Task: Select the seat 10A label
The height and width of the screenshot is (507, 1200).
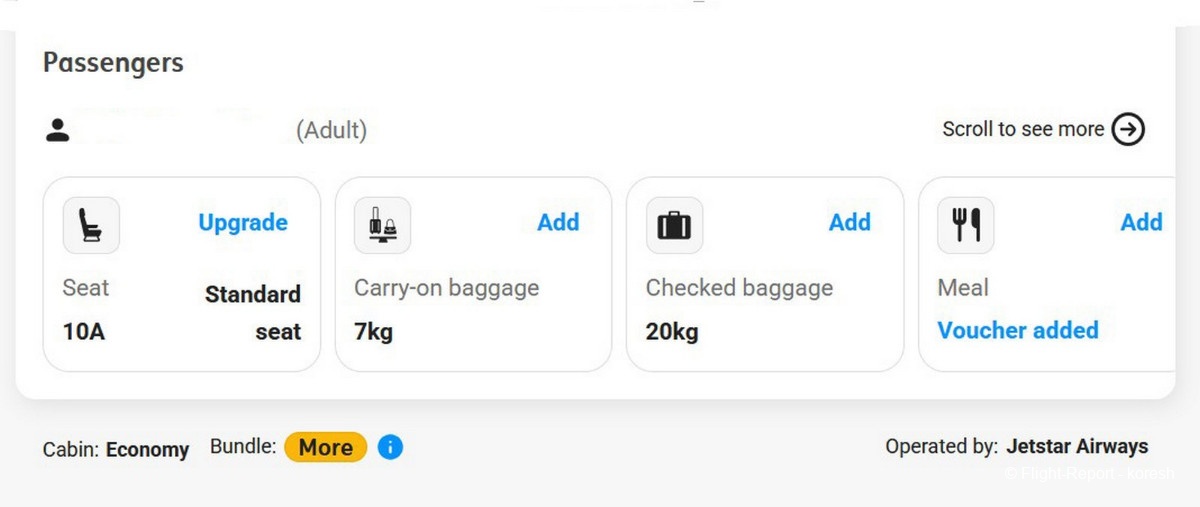Action: pos(84,331)
